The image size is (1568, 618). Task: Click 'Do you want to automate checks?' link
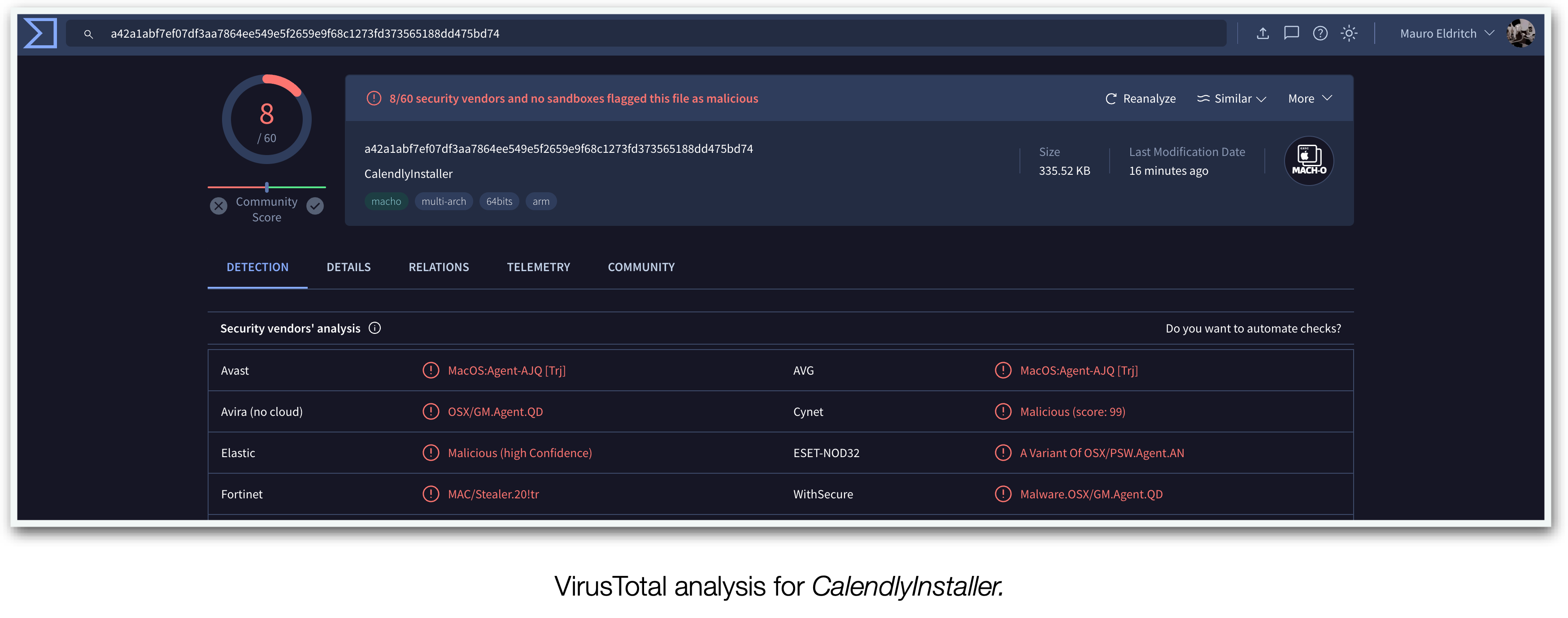pos(1253,328)
